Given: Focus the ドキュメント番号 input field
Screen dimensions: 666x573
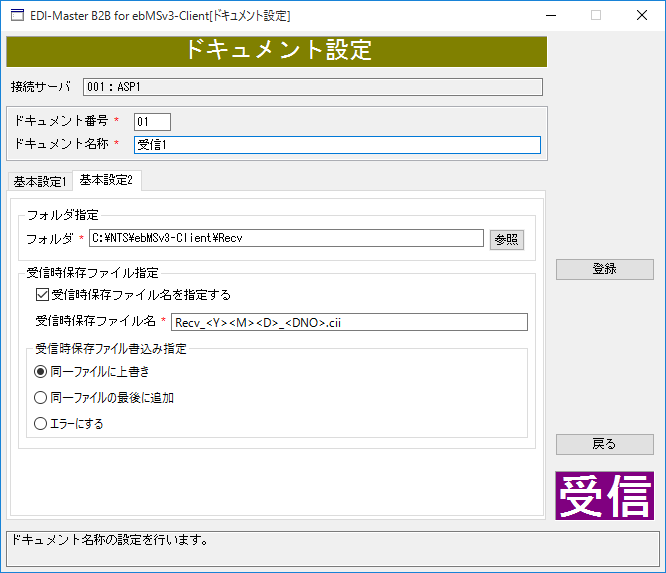Looking at the screenshot, I should (x=152, y=122).
